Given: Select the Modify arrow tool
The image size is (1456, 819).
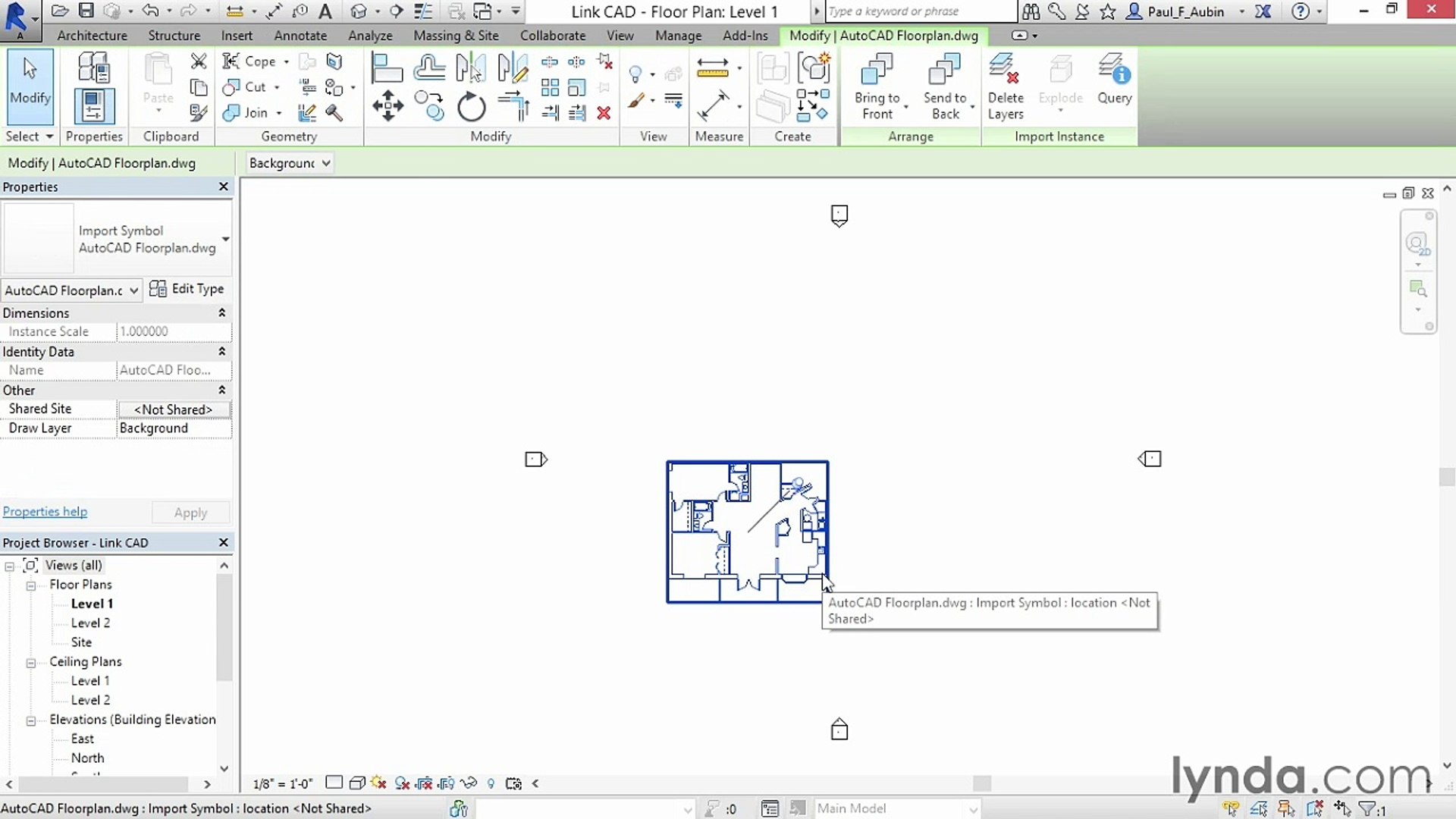Looking at the screenshot, I should pos(30,86).
